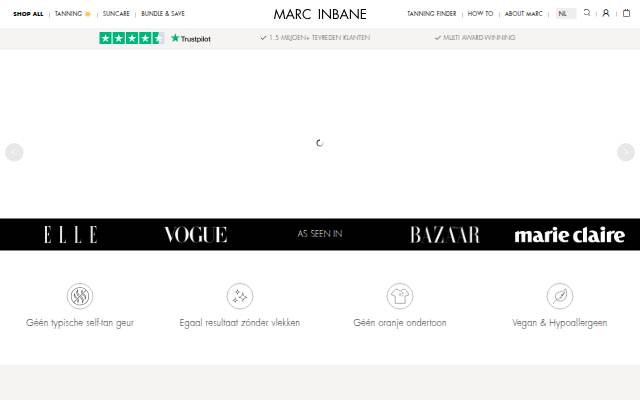Click 'Multi award winning' text
The image size is (640, 400).
[479, 38]
